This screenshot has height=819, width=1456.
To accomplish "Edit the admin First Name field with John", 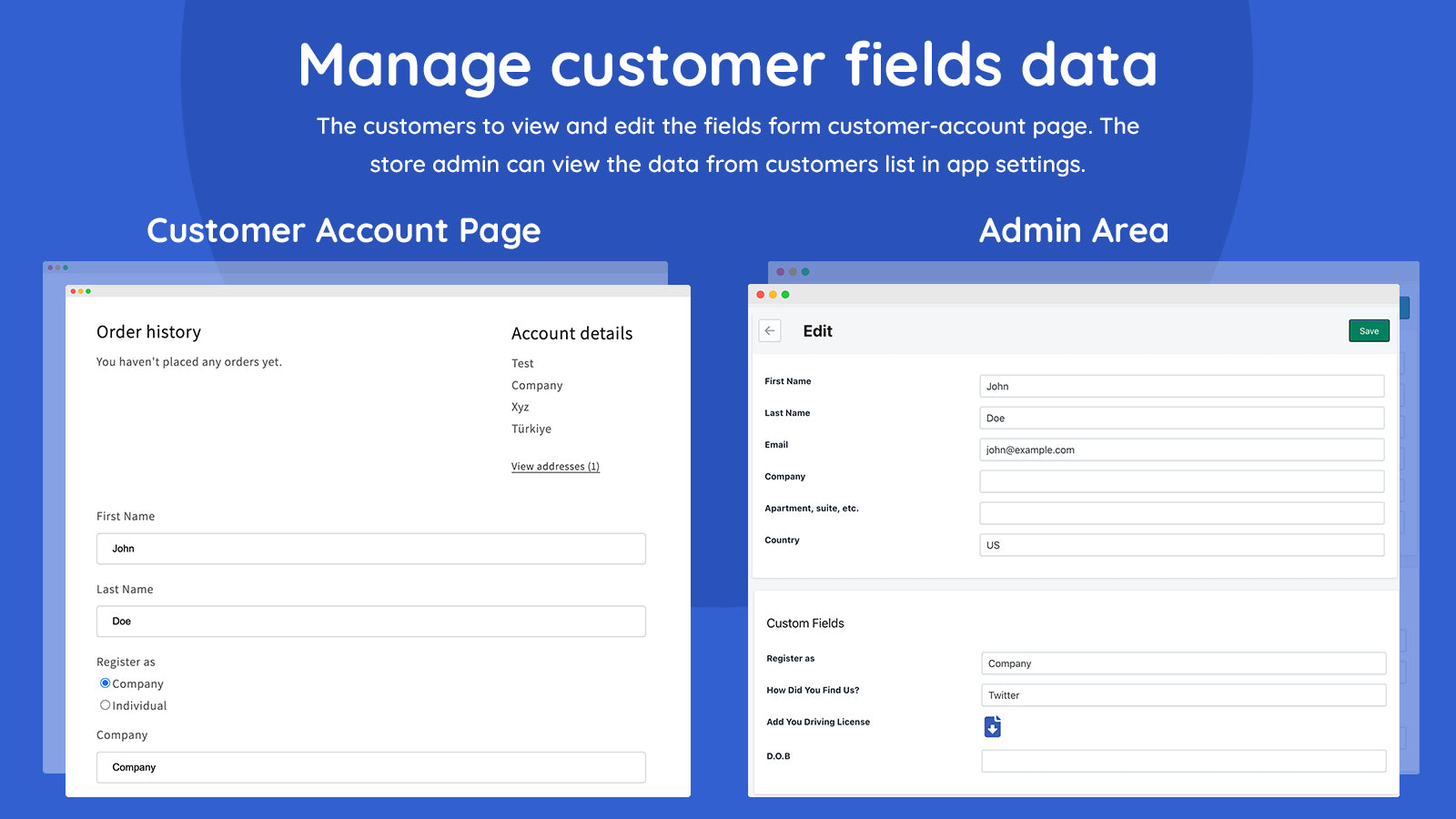I will (1182, 386).
